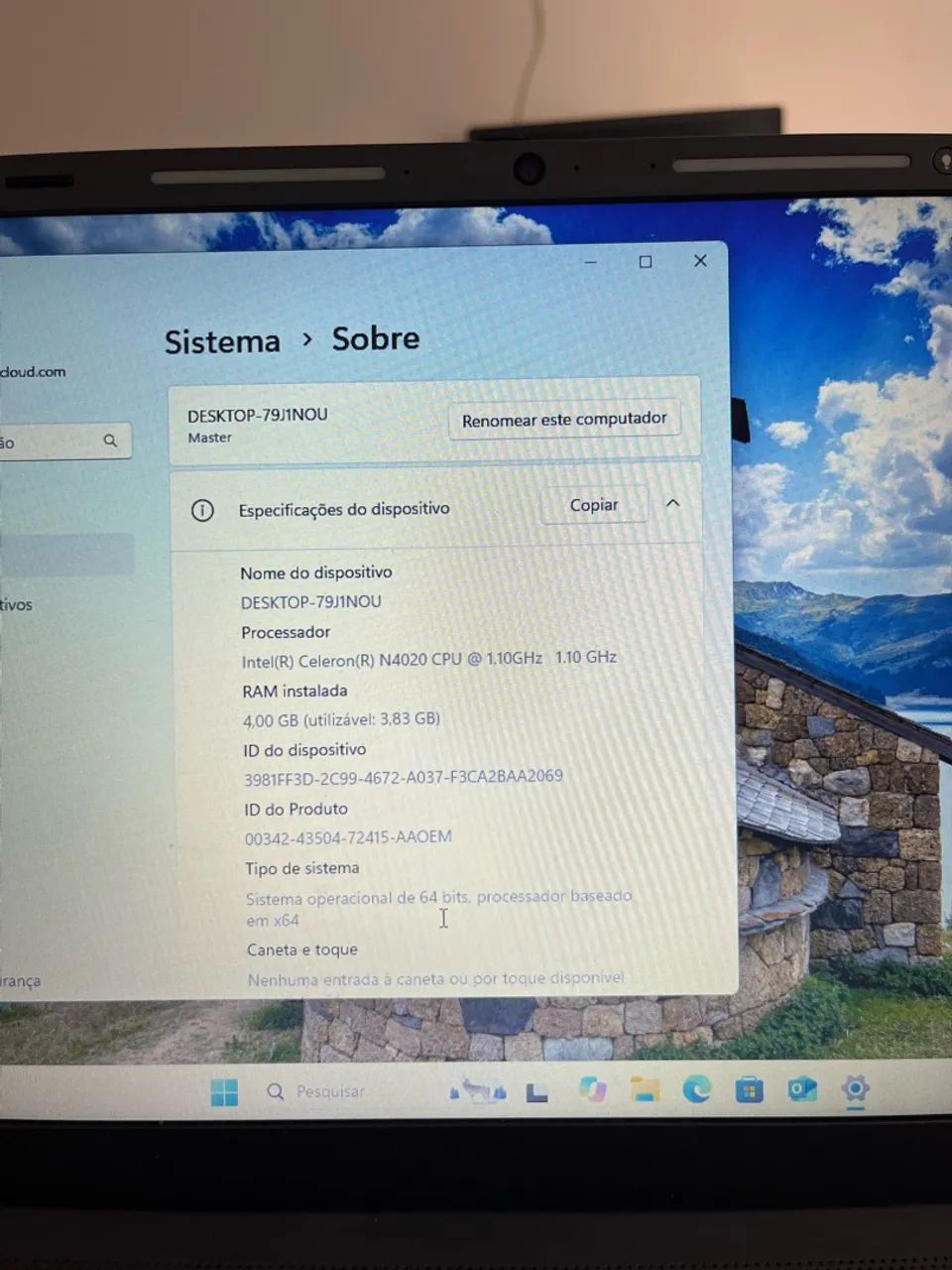Select the device ID 3981FF3D-2C99-4672 value
952x1270 pixels.
(404, 777)
